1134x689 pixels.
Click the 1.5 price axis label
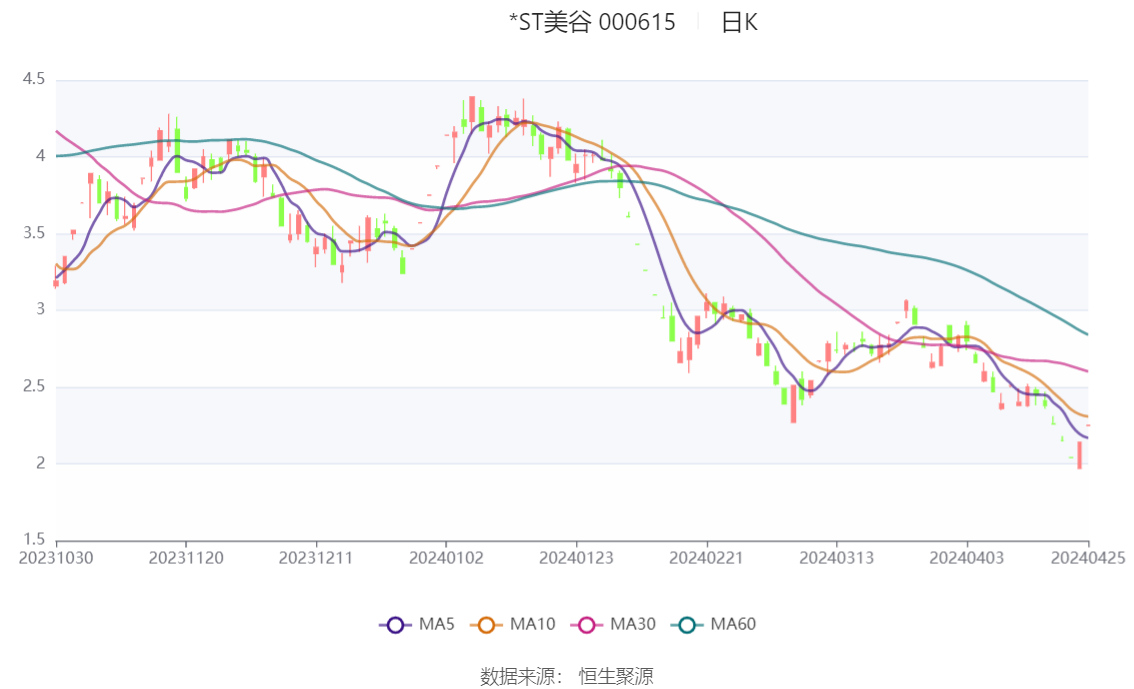34,540
